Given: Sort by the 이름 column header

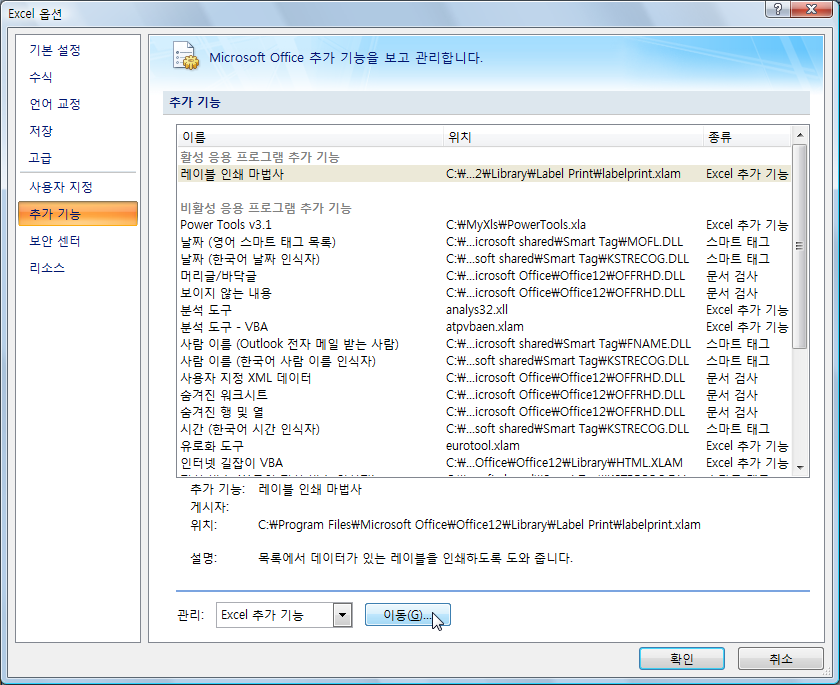Looking at the screenshot, I should point(311,137).
